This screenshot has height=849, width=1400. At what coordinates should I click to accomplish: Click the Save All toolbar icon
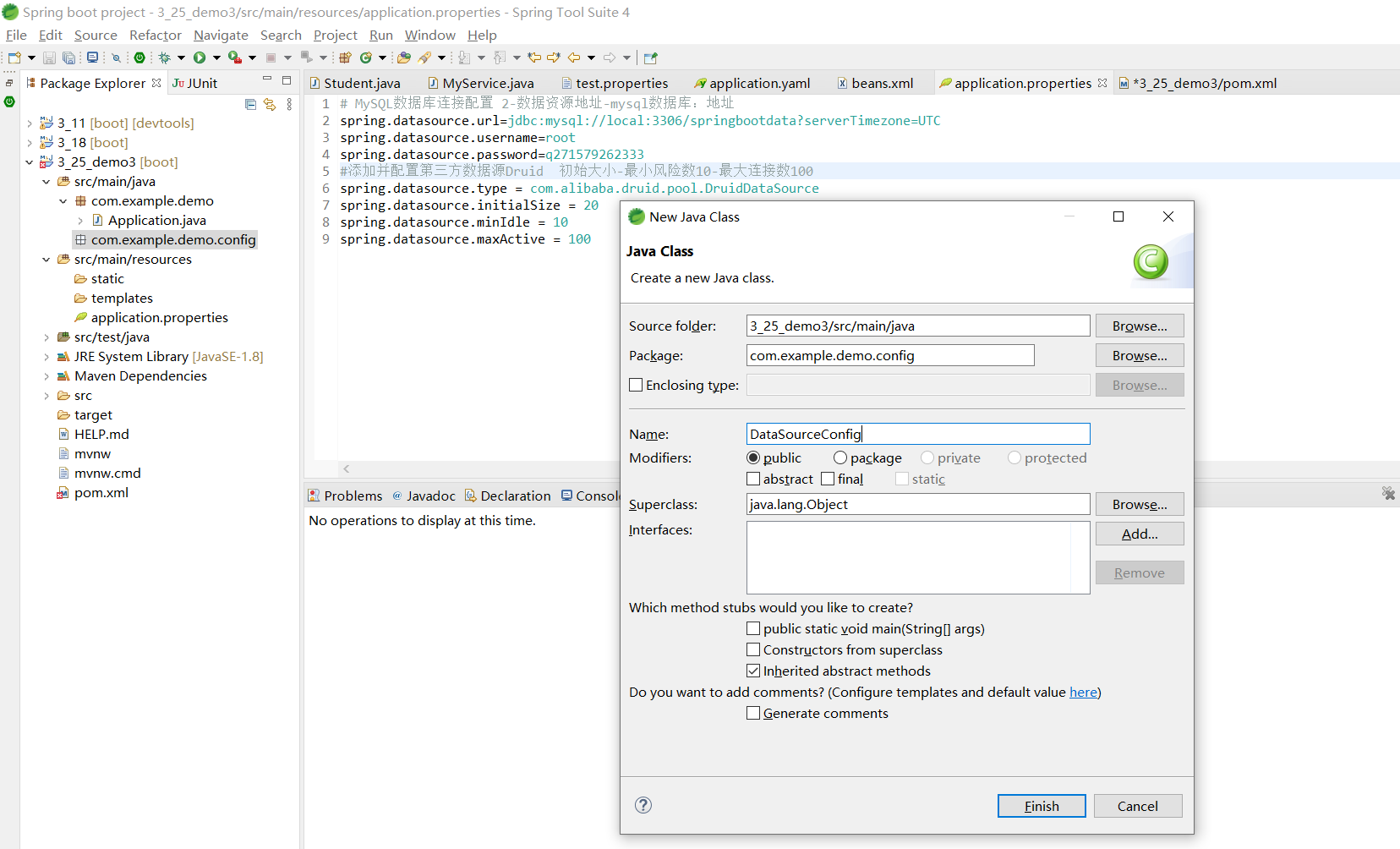pyautogui.click(x=68, y=58)
